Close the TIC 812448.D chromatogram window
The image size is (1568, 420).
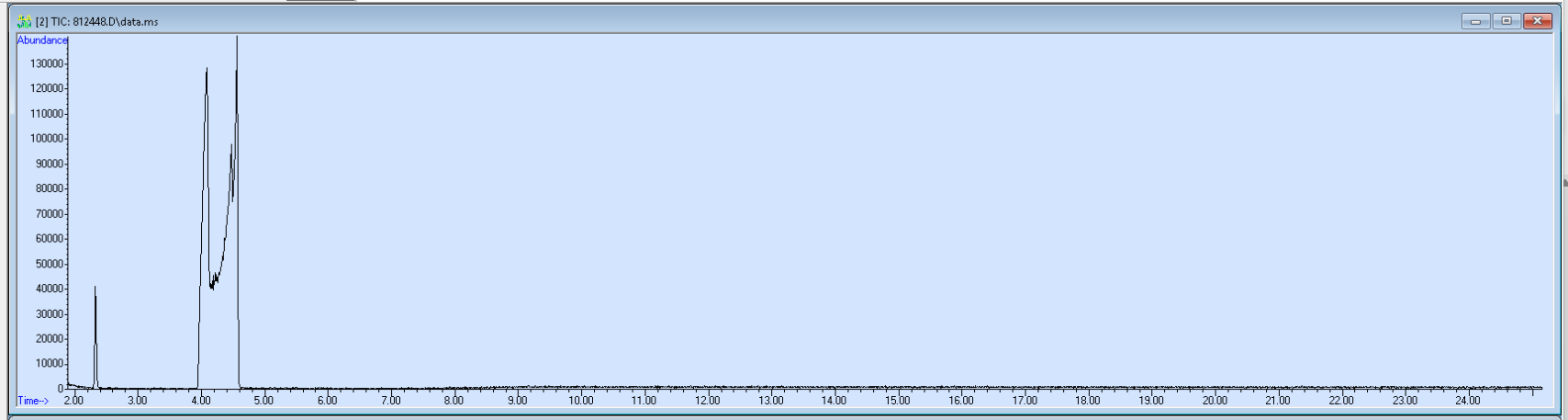tap(1537, 21)
